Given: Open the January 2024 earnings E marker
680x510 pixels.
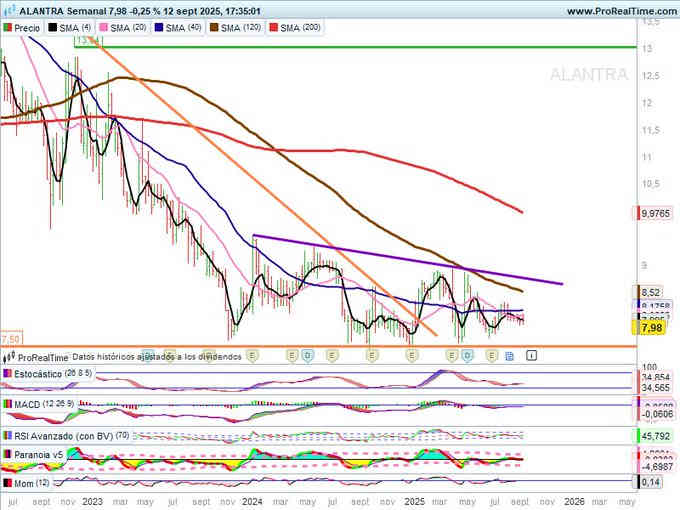Looking at the screenshot, I should [252, 356].
